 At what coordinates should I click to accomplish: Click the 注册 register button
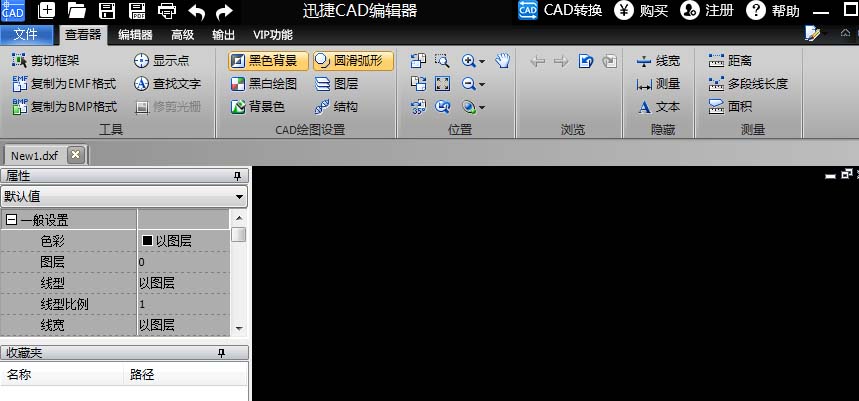tap(707, 10)
